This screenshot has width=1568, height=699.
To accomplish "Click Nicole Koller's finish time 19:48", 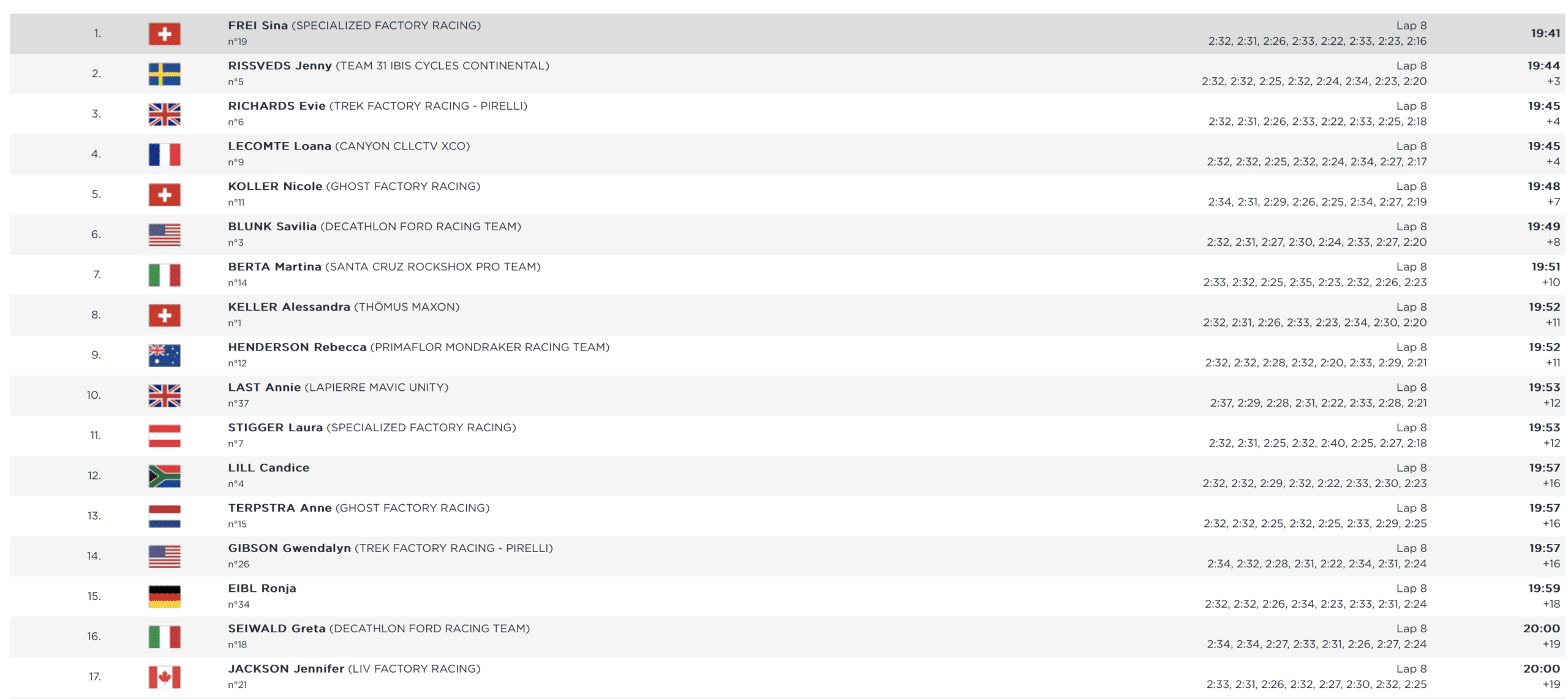I will [1543, 186].
